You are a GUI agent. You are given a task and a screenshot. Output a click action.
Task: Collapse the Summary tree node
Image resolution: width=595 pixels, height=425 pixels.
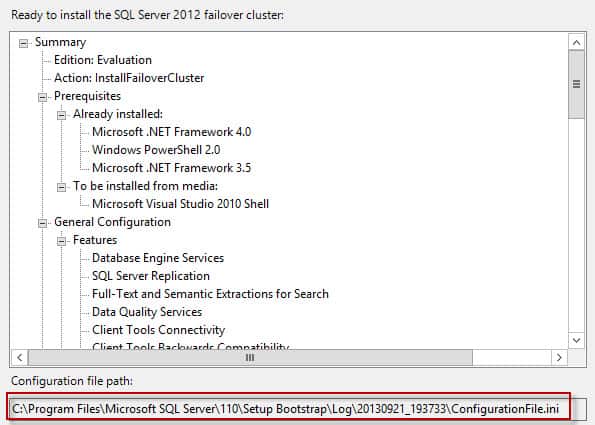pyautogui.click(x=24, y=43)
